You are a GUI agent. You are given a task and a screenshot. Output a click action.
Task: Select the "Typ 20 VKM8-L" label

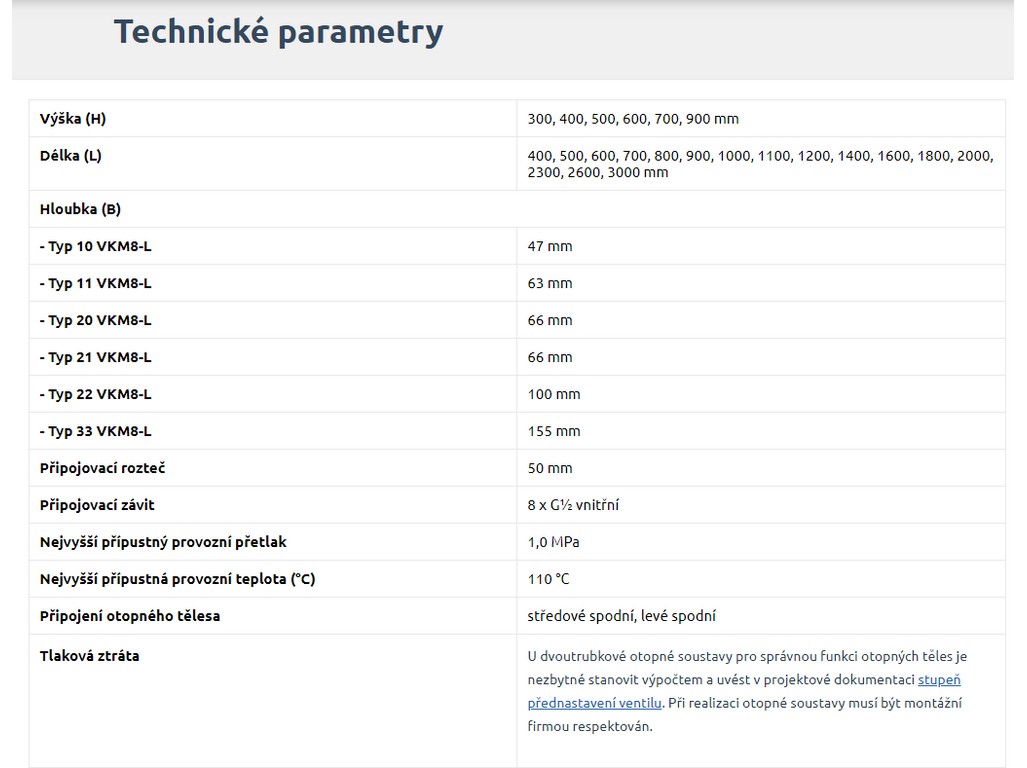pos(96,320)
